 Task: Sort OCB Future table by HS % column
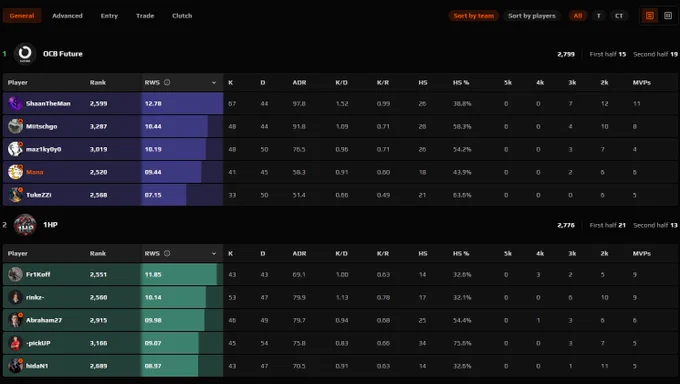(x=461, y=82)
